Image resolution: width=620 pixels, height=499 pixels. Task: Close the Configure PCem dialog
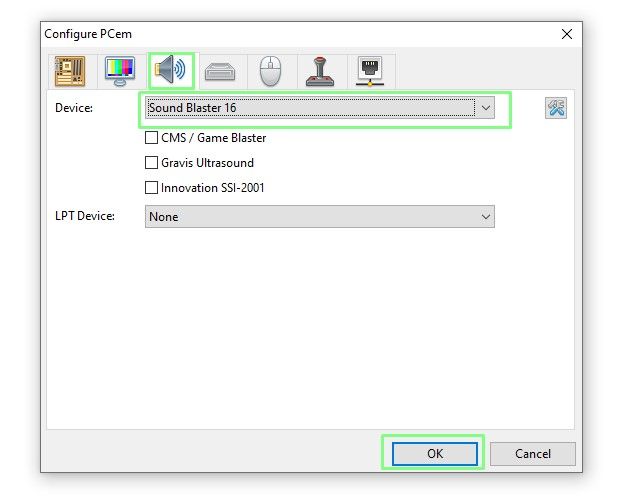[567, 34]
